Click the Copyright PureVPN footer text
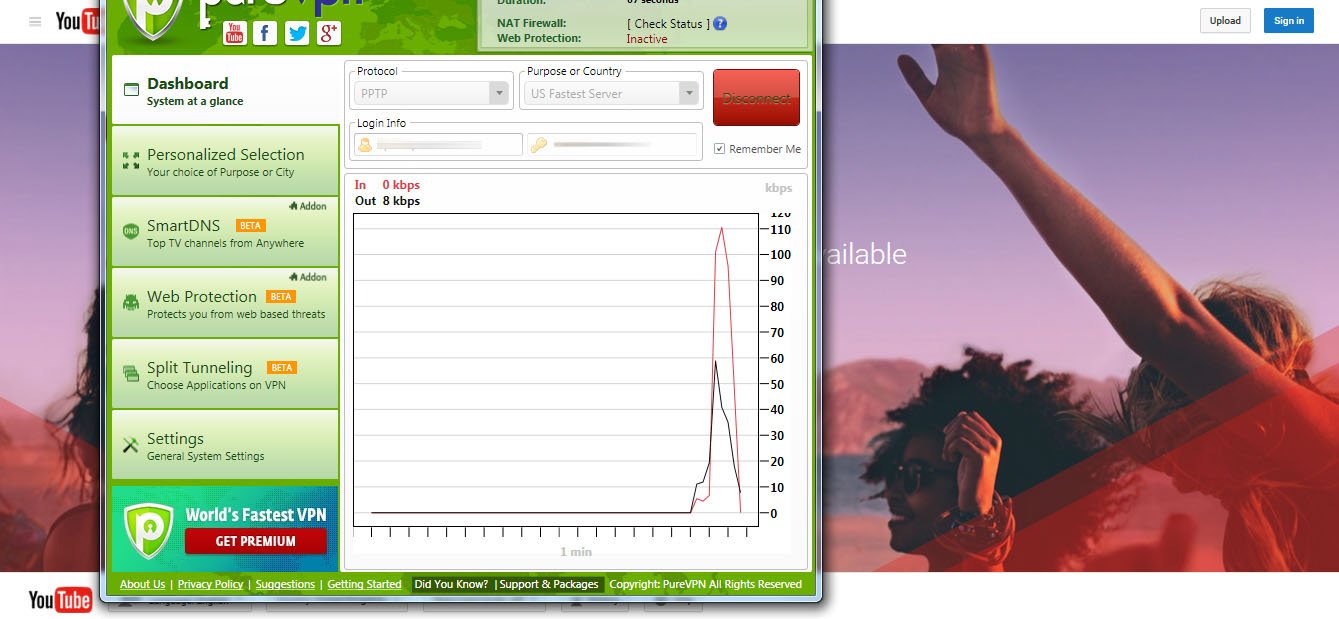The image size is (1339, 619). click(705, 584)
